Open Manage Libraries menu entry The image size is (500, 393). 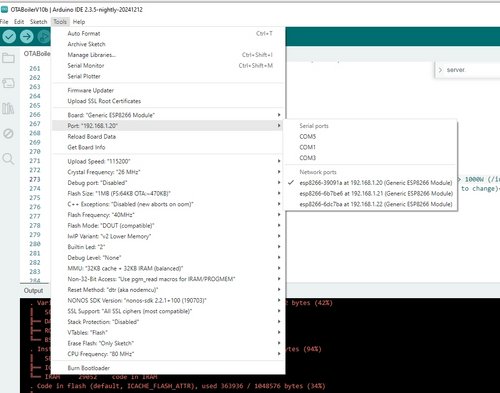(x=168, y=55)
